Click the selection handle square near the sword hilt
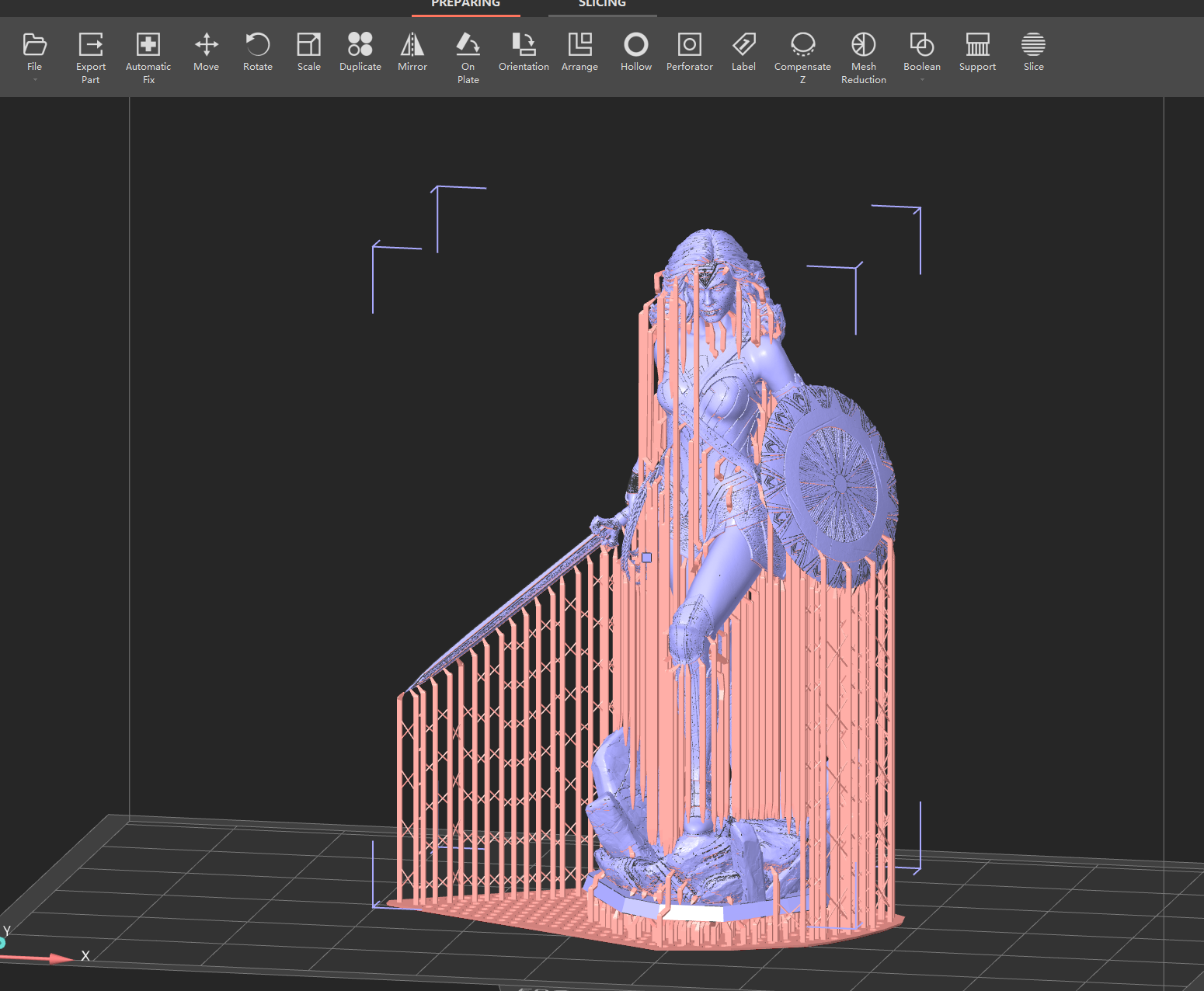1204x991 pixels. tap(646, 557)
